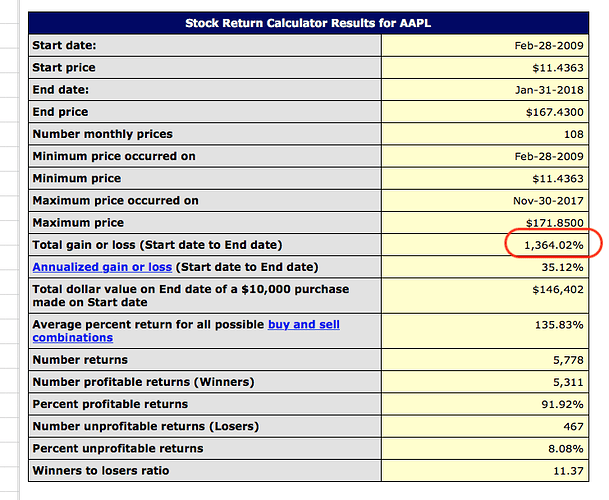
Task: Select the 'Average percent return for all possible' text
Action: pos(148,324)
